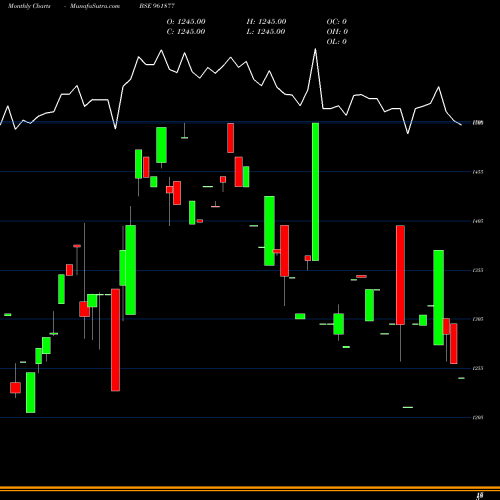This screenshot has height=500, width=500.
Task: Click the 1405 price axis label
Action: 478,221
